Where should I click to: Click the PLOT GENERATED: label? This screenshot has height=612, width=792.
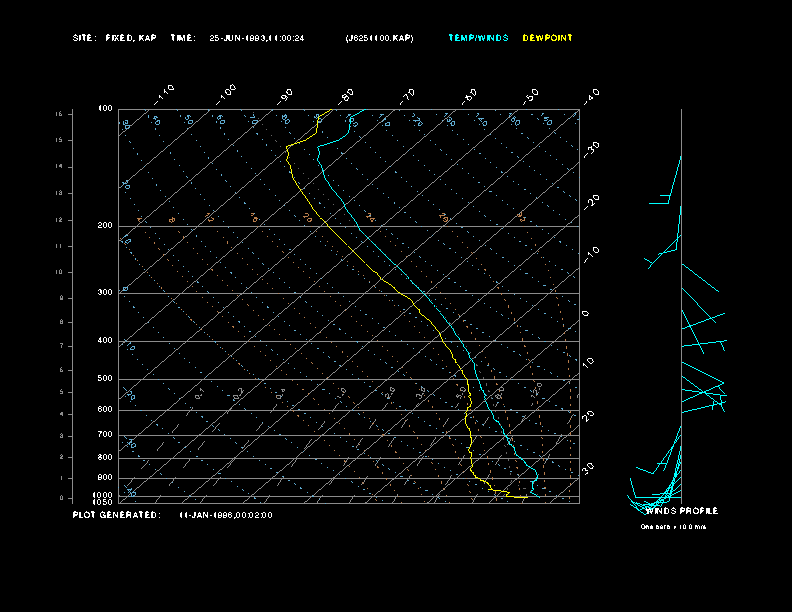pos(117,515)
